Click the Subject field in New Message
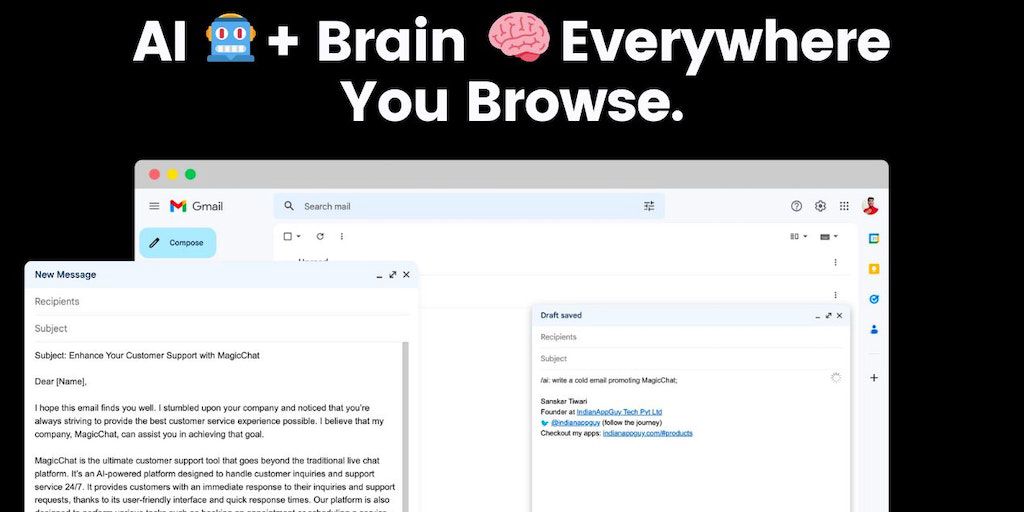The width and height of the screenshot is (1024, 512). (x=221, y=328)
